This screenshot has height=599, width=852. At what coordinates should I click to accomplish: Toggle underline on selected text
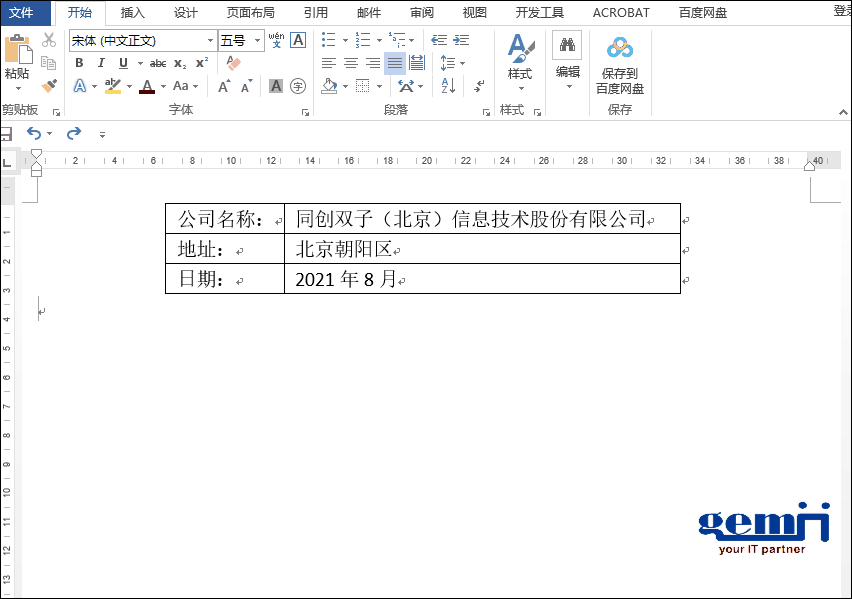(x=121, y=63)
